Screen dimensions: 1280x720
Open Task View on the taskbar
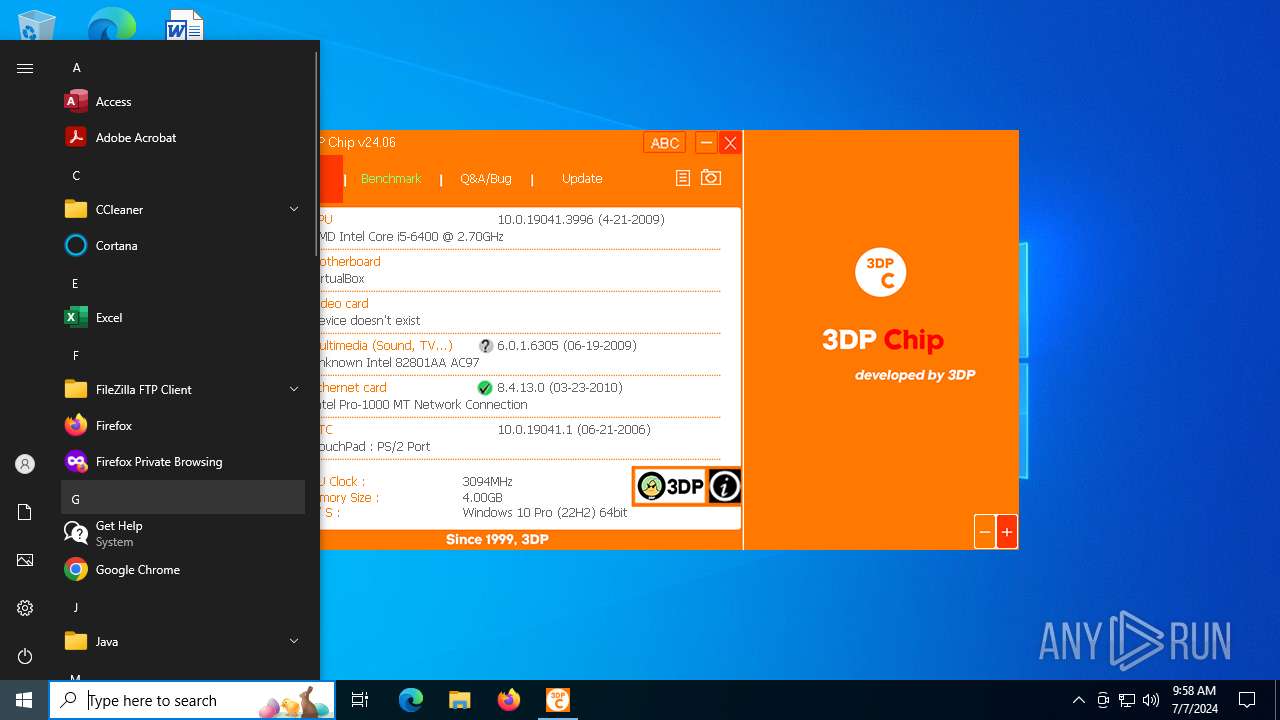tap(360, 700)
